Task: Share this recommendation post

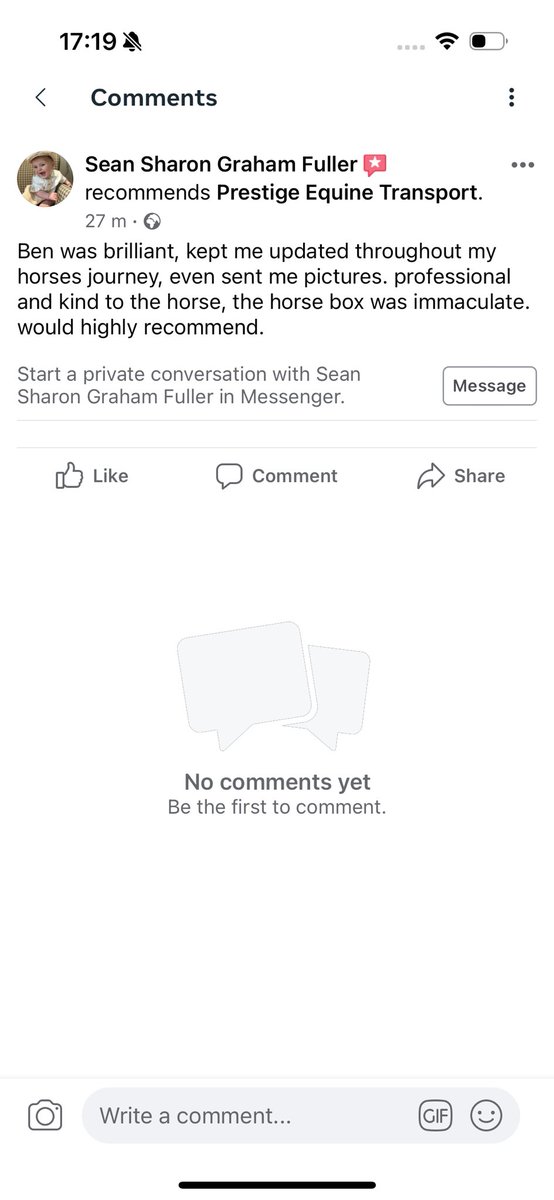Action: point(460,476)
